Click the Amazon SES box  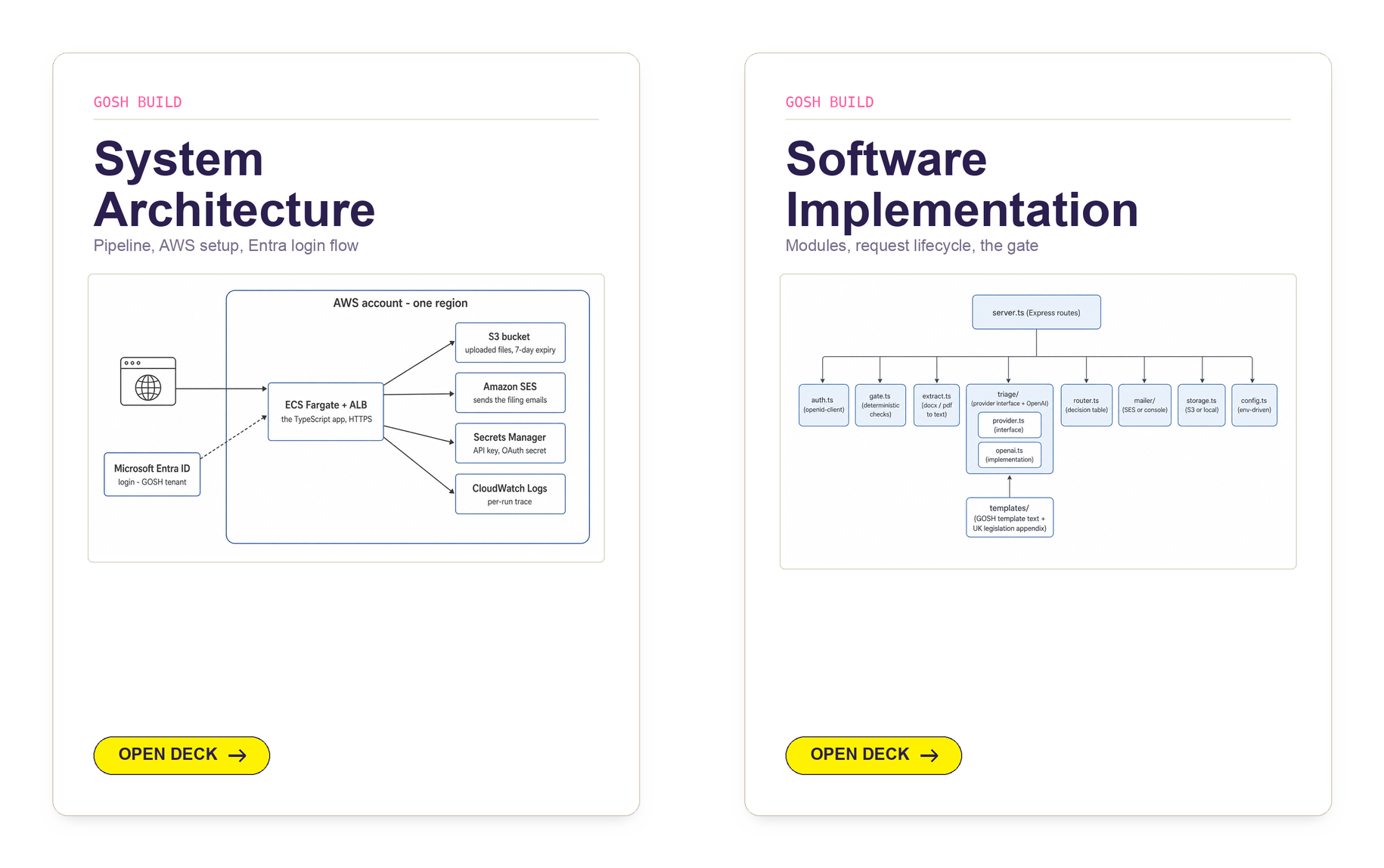510,392
